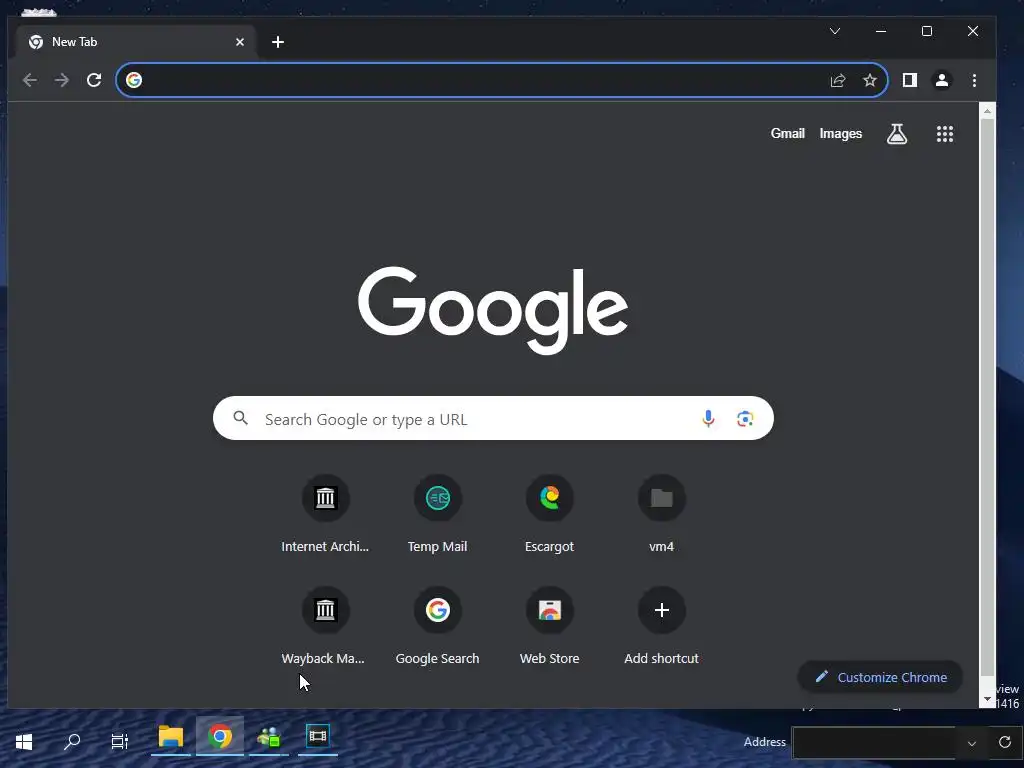Share this page via the share icon
The width and height of the screenshot is (1024, 768).
click(x=838, y=80)
